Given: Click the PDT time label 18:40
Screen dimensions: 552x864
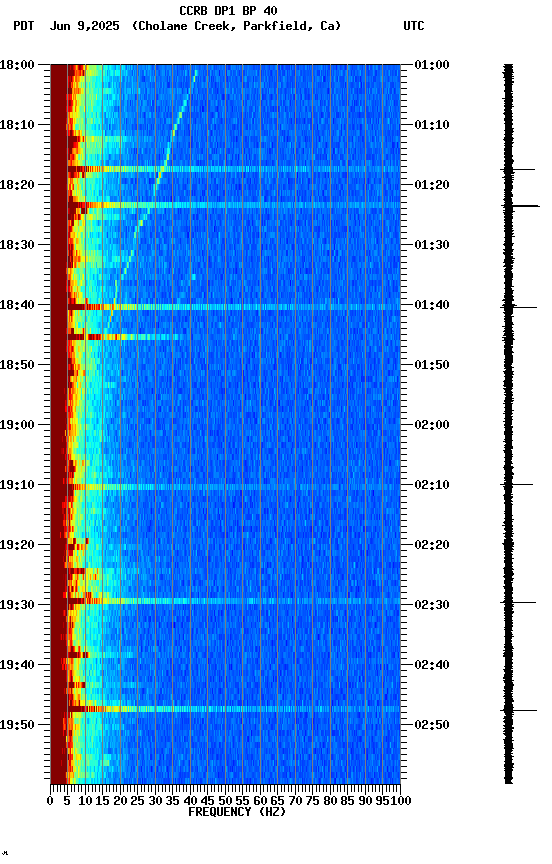Looking at the screenshot, I should [x=17, y=305].
